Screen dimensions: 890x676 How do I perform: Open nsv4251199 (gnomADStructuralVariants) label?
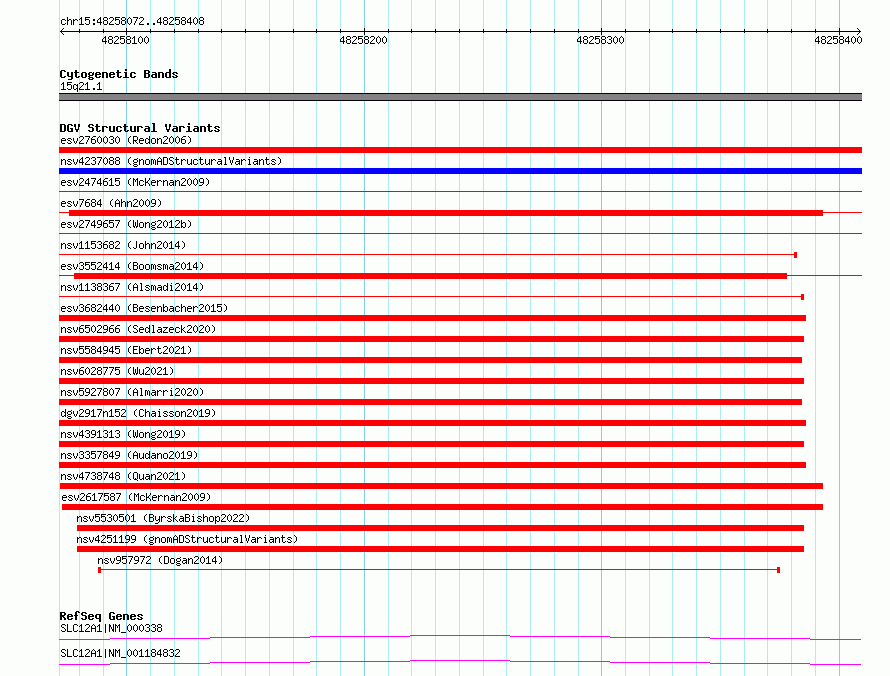pos(187,539)
